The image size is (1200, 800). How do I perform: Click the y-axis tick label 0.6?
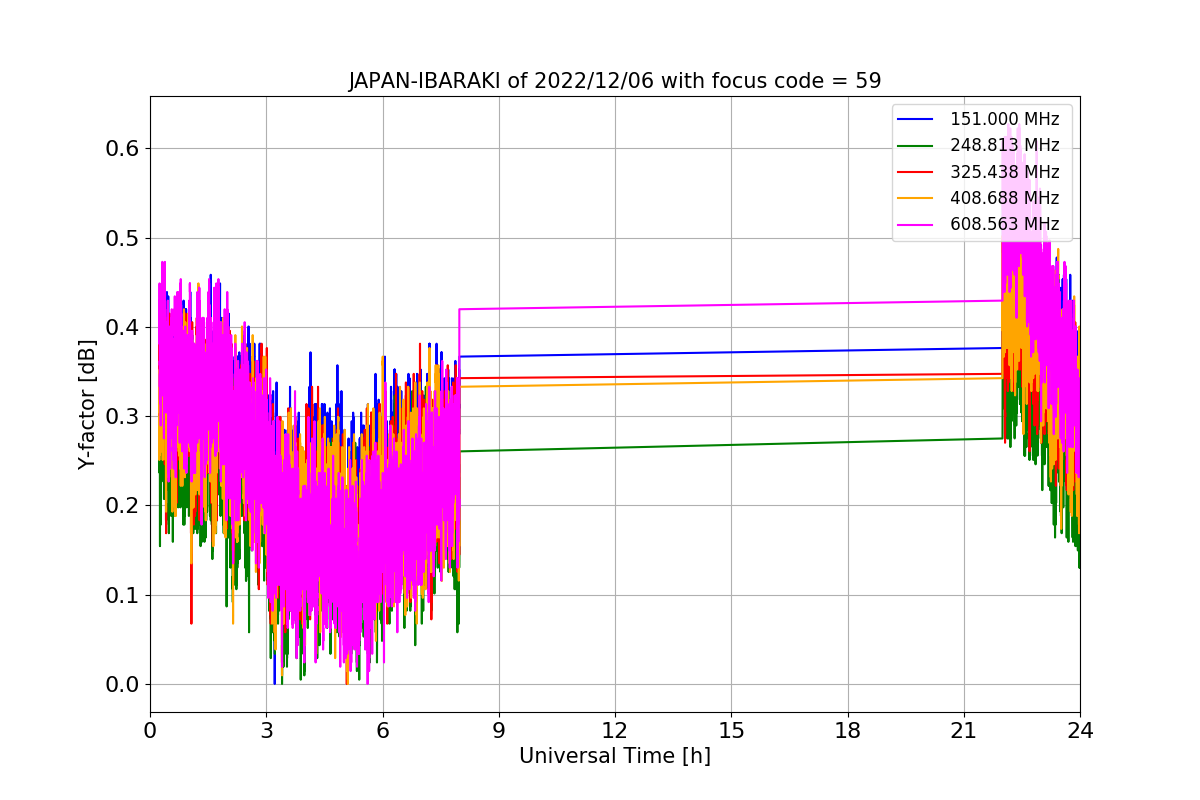point(123,149)
